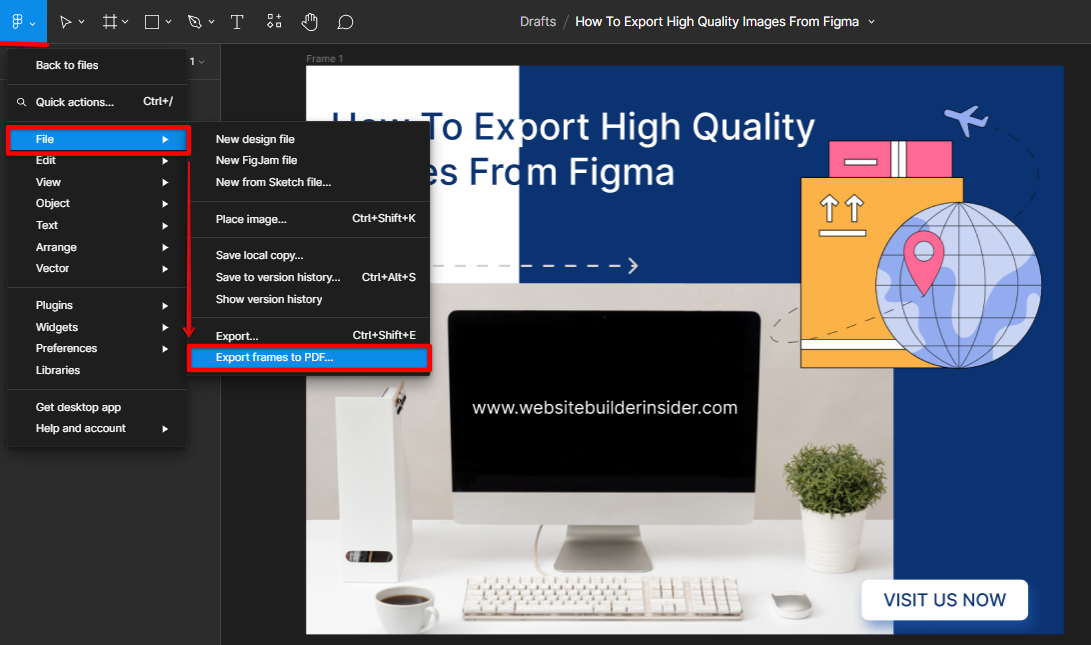Open the Help and account submenu arrow

click(x=165, y=429)
